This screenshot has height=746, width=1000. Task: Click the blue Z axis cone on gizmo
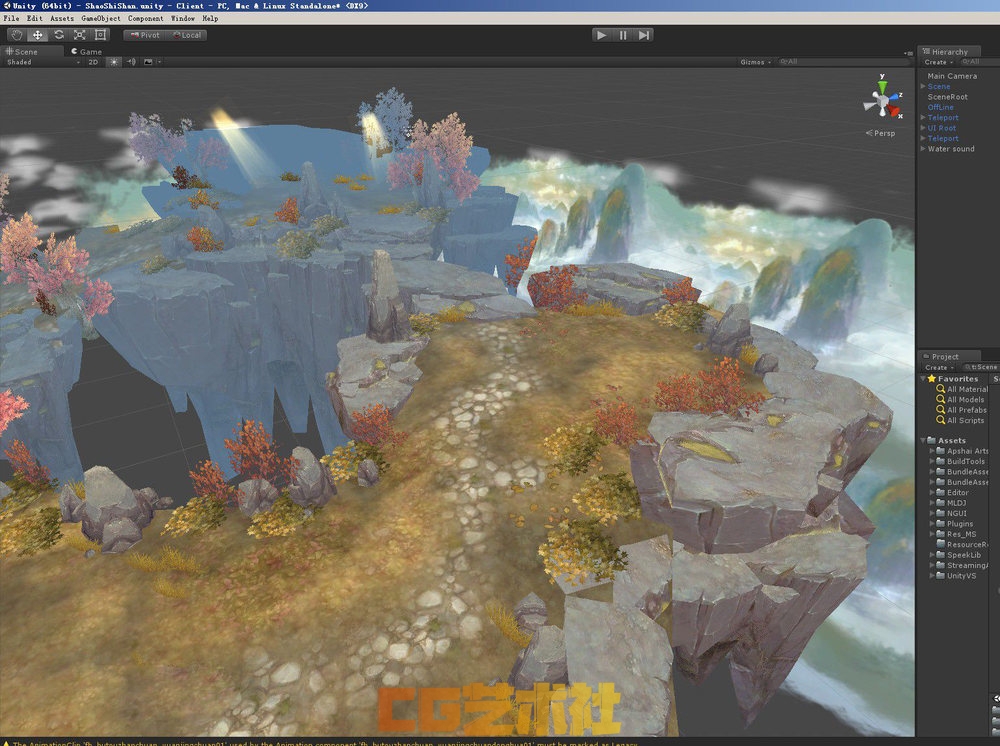(893, 96)
